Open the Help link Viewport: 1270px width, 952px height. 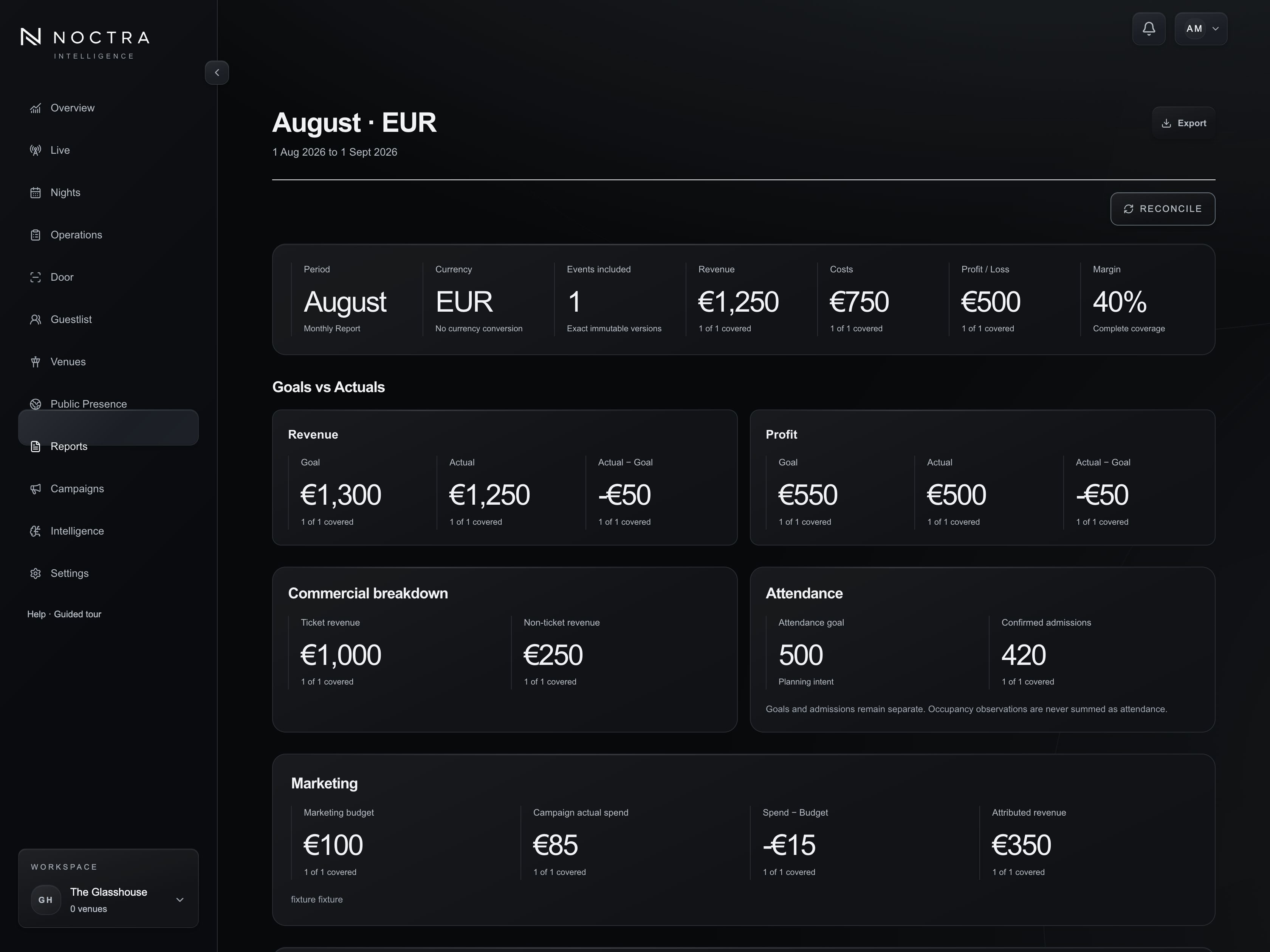(x=36, y=614)
